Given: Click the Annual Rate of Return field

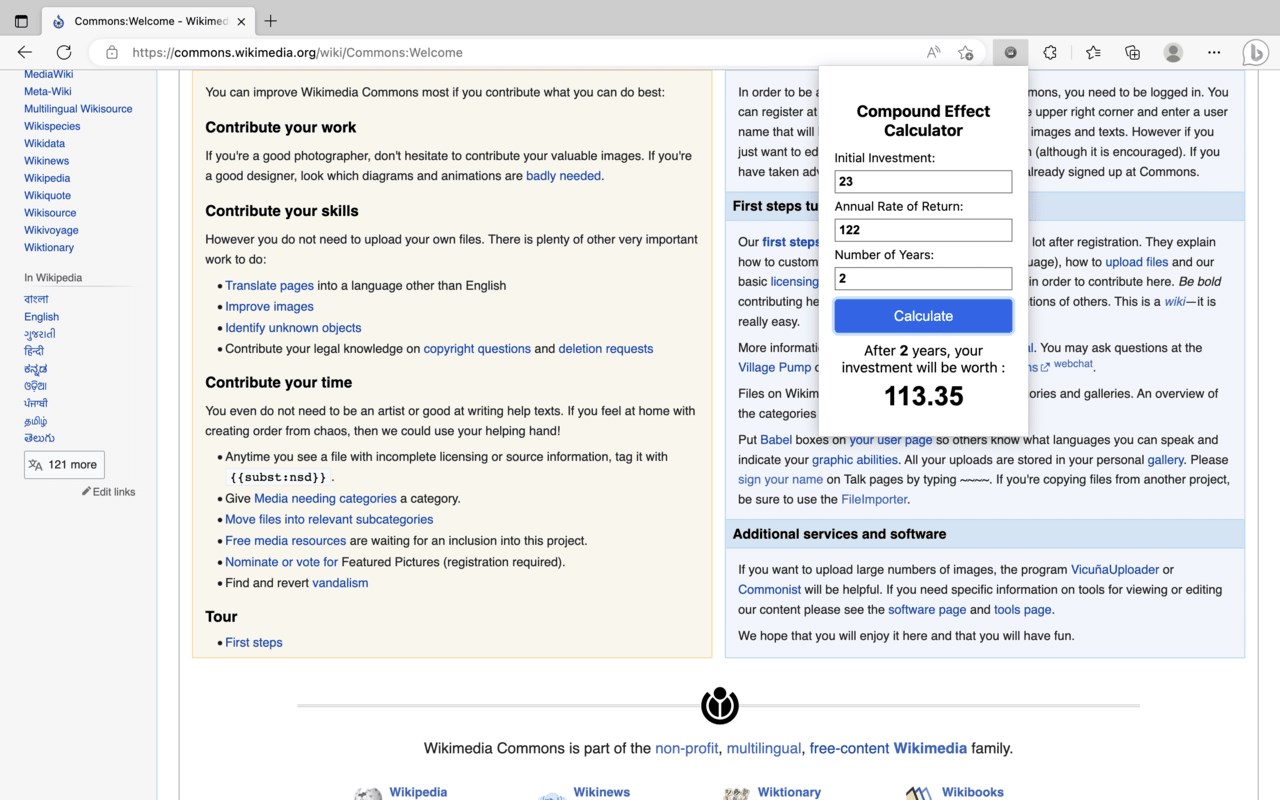Looking at the screenshot, I should click(x=923, y=230).
